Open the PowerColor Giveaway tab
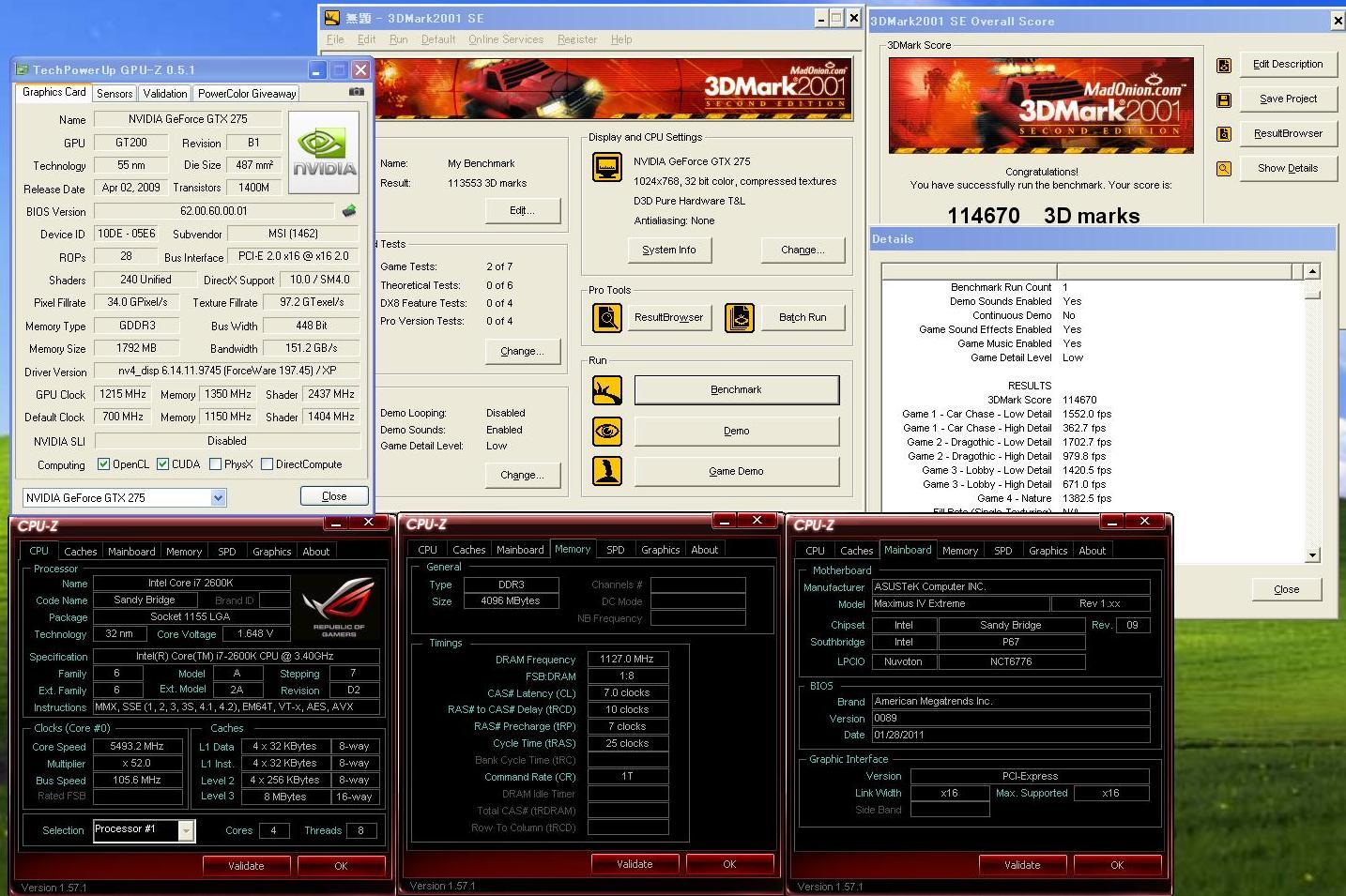This screenshot has height=896, width=1346. coord(247,93)
